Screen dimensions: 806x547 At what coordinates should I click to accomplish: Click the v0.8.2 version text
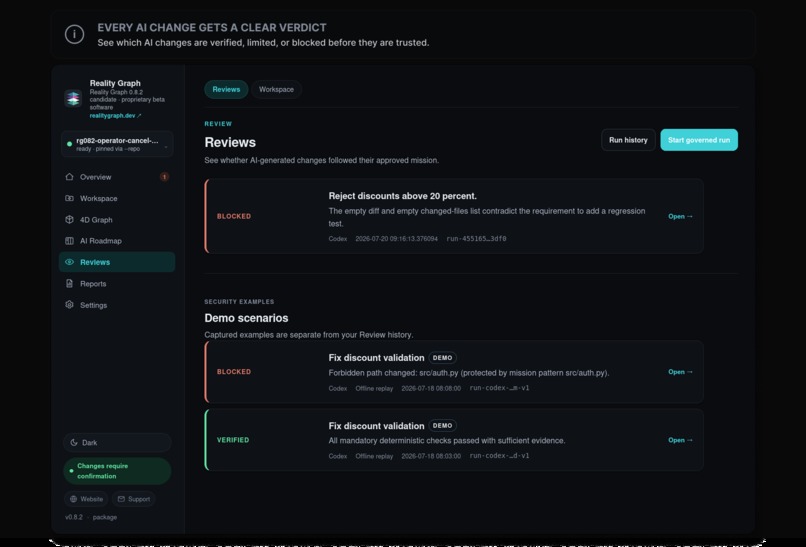pyautogui.click(x=74, y=517)
